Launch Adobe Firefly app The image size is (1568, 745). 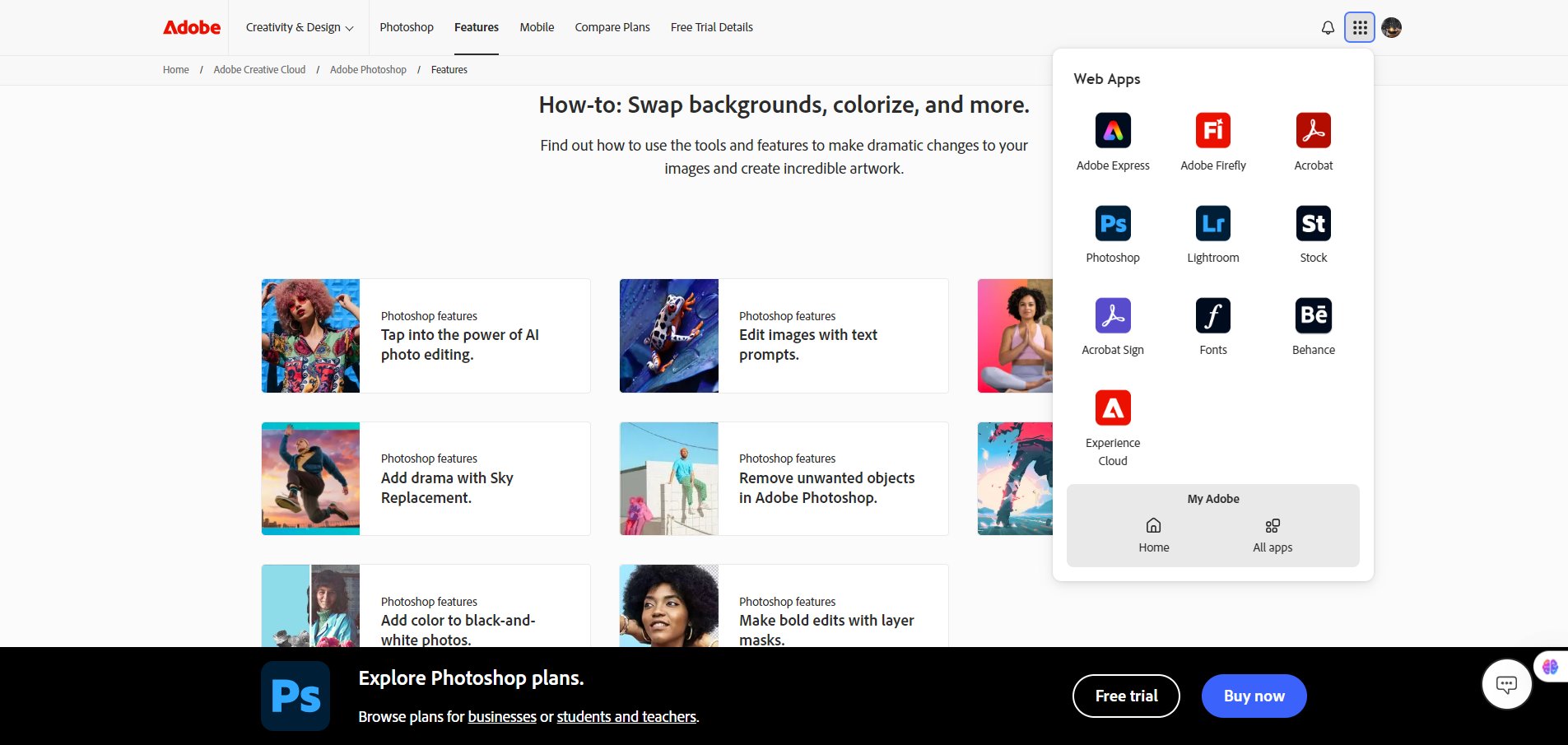1213,142
